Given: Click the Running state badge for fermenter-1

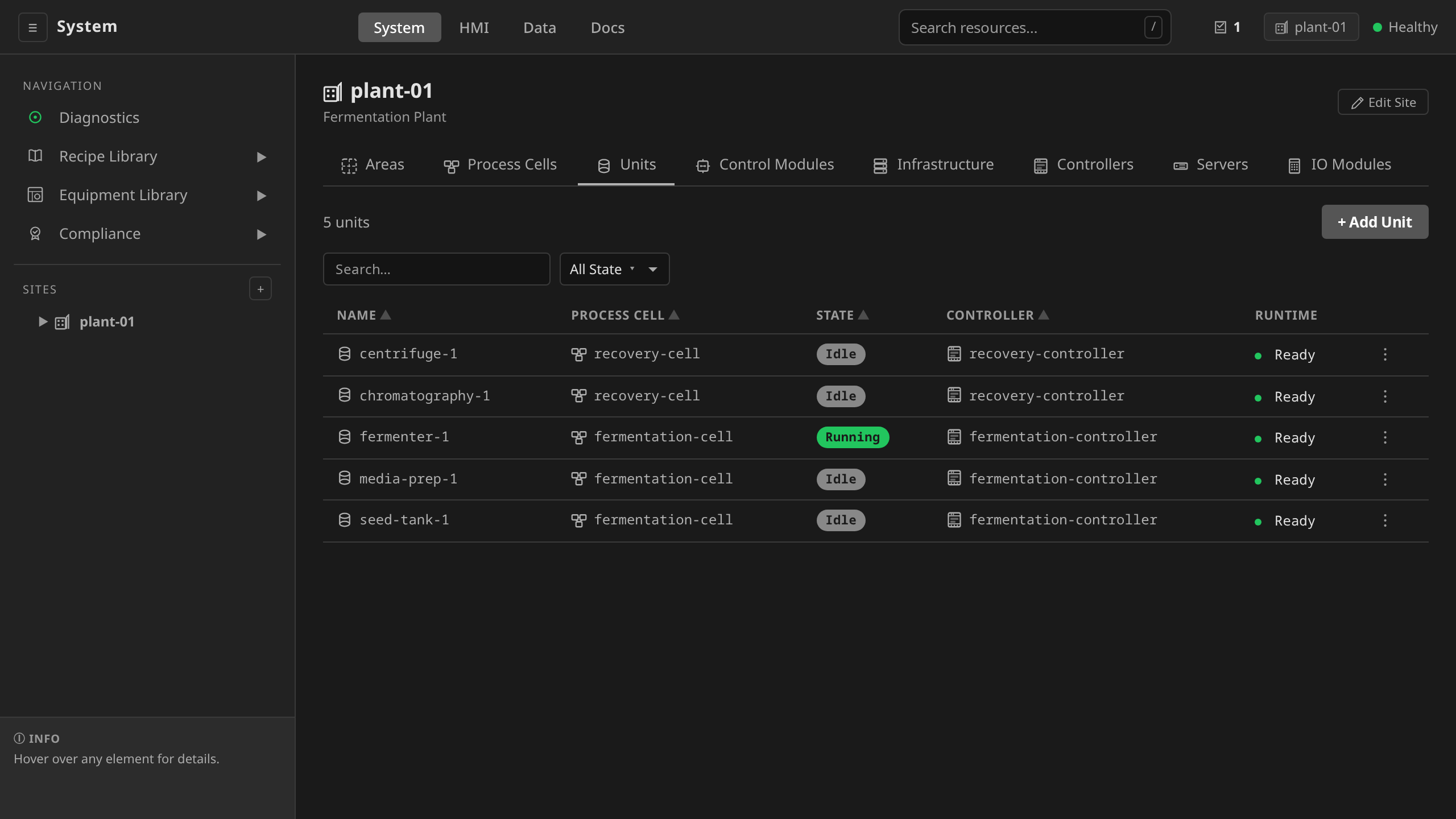Looking at the screenshot, I should [x=853, y=437].
